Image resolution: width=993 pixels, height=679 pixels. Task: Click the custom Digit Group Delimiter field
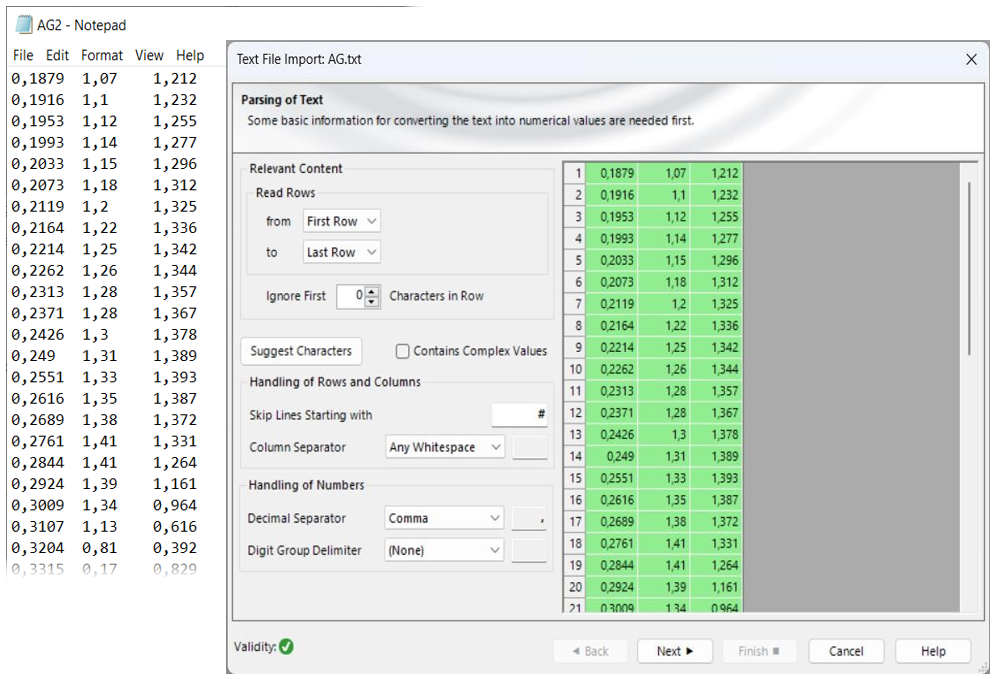click(x=529, y=550)
